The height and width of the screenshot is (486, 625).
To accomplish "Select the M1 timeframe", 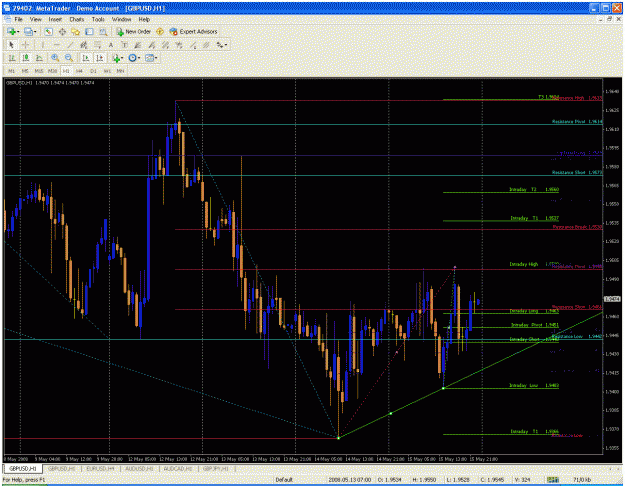I will (x=12, y=71).
